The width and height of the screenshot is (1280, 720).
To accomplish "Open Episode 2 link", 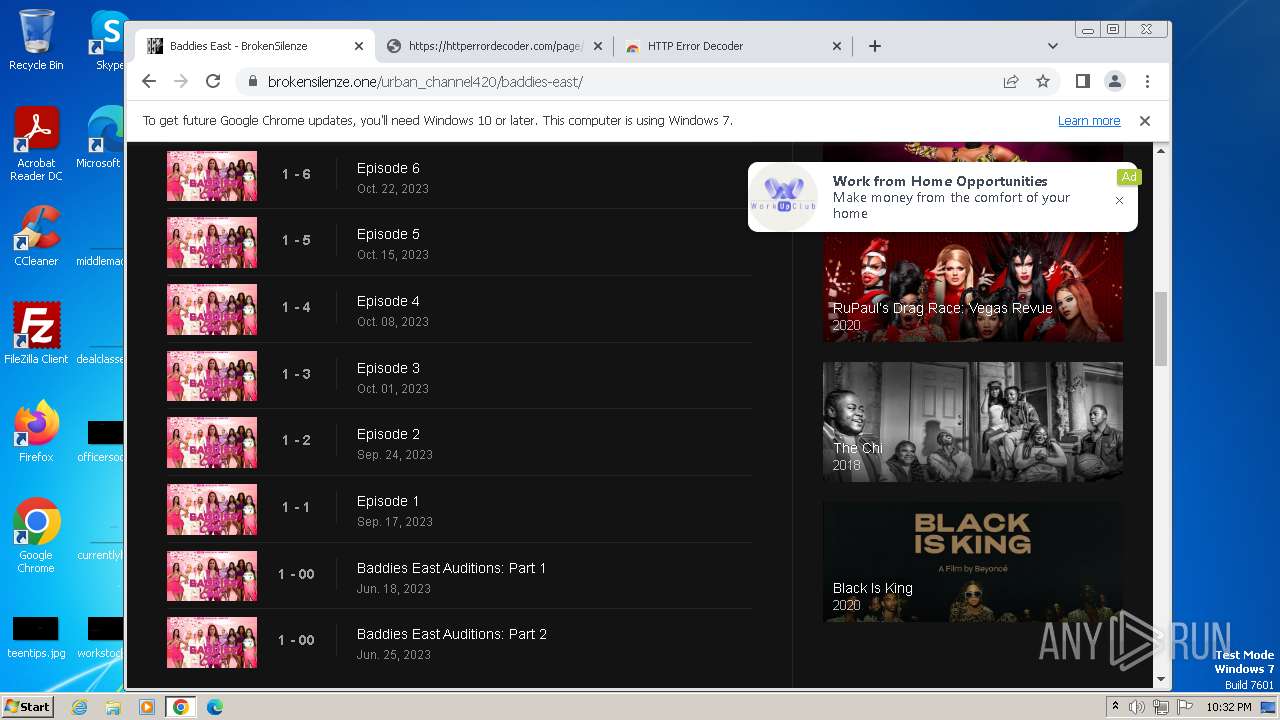I will point(388,434).
